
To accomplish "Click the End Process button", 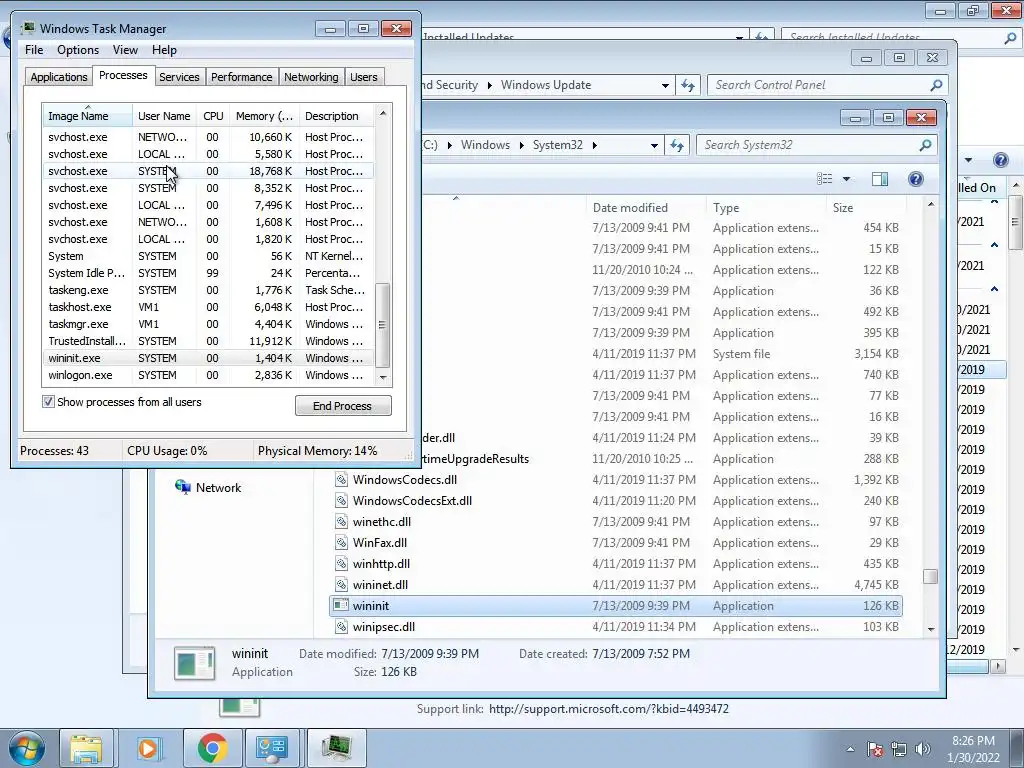I will point(343,406).
